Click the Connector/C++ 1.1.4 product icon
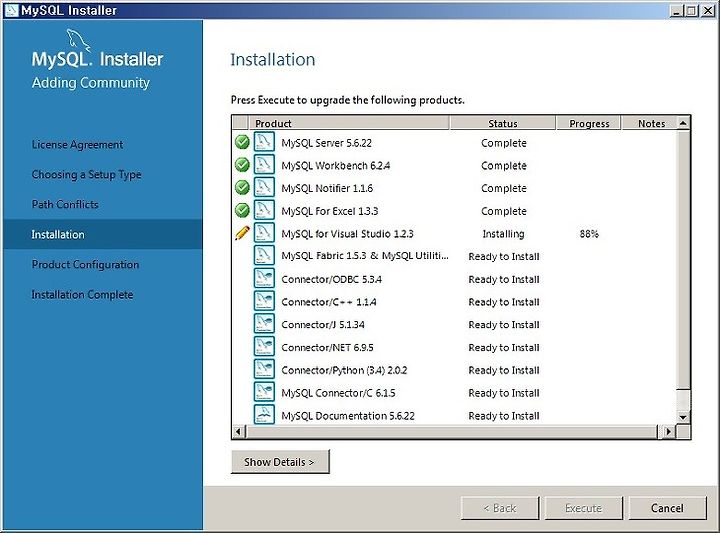The image size is (720, 533). click(x=264, y=301)
